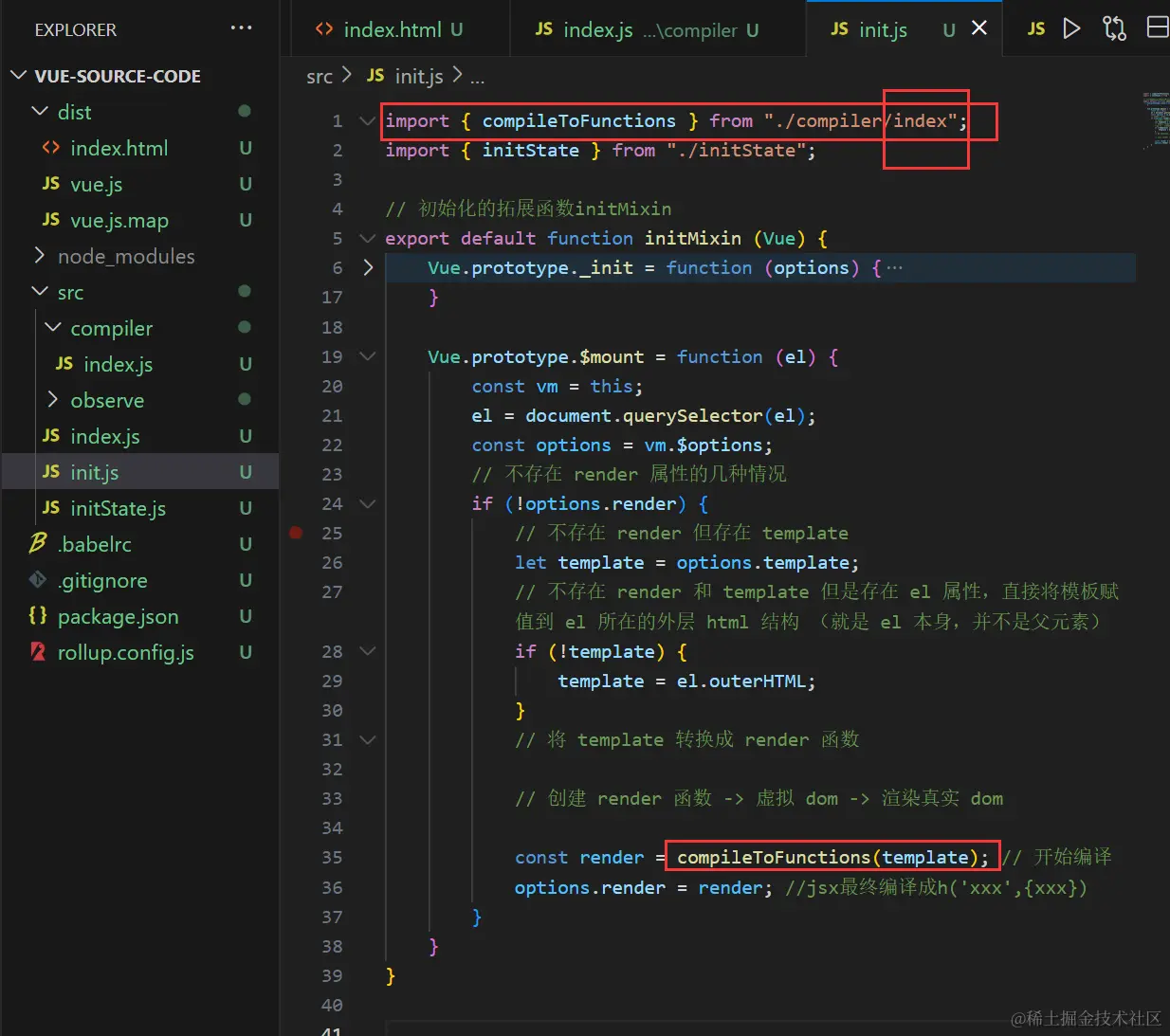
Task: Click the rollup.config.js rollup icon
Action: tap(38, 651)
